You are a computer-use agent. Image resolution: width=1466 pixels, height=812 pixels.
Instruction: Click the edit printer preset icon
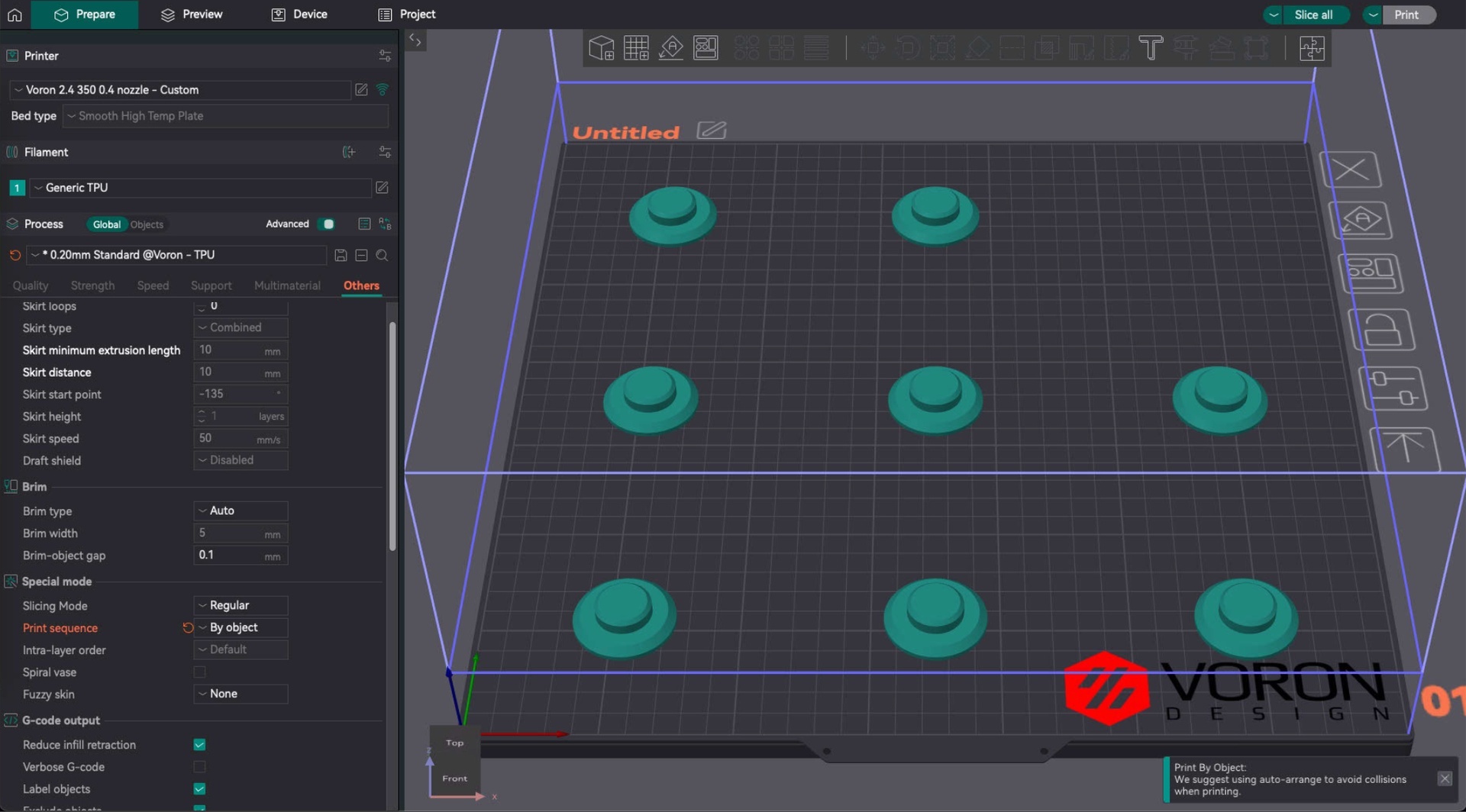click(x=361, y=90)
